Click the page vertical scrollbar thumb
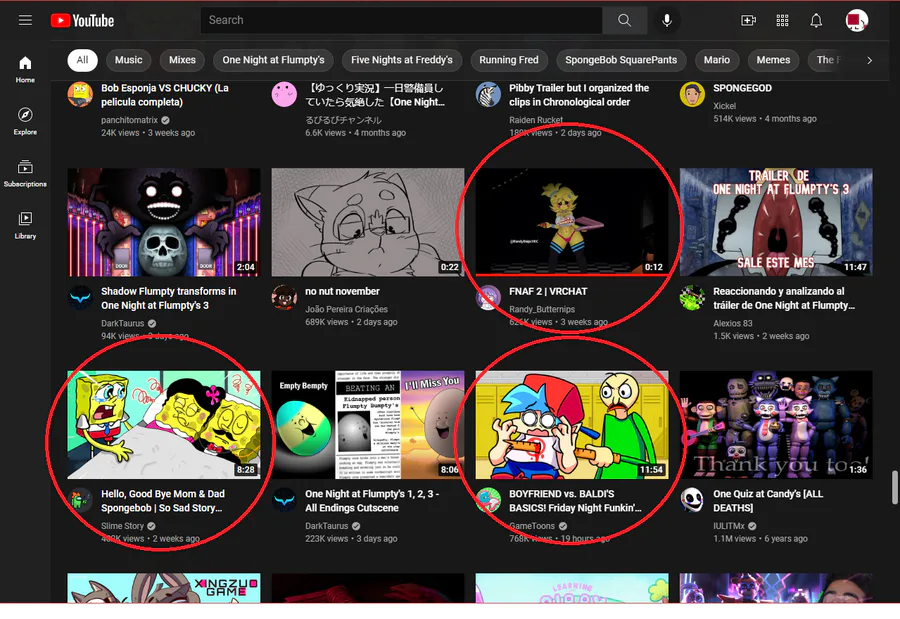This screenshot has height=619, width=900. 894,488
